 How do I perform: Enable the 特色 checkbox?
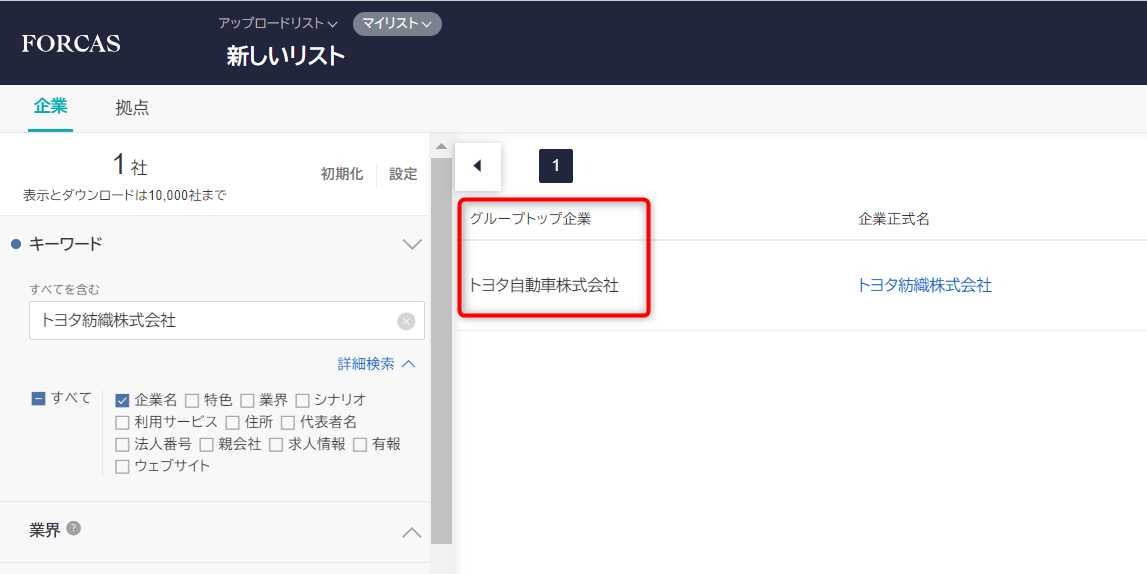click(x=192, y=400)
